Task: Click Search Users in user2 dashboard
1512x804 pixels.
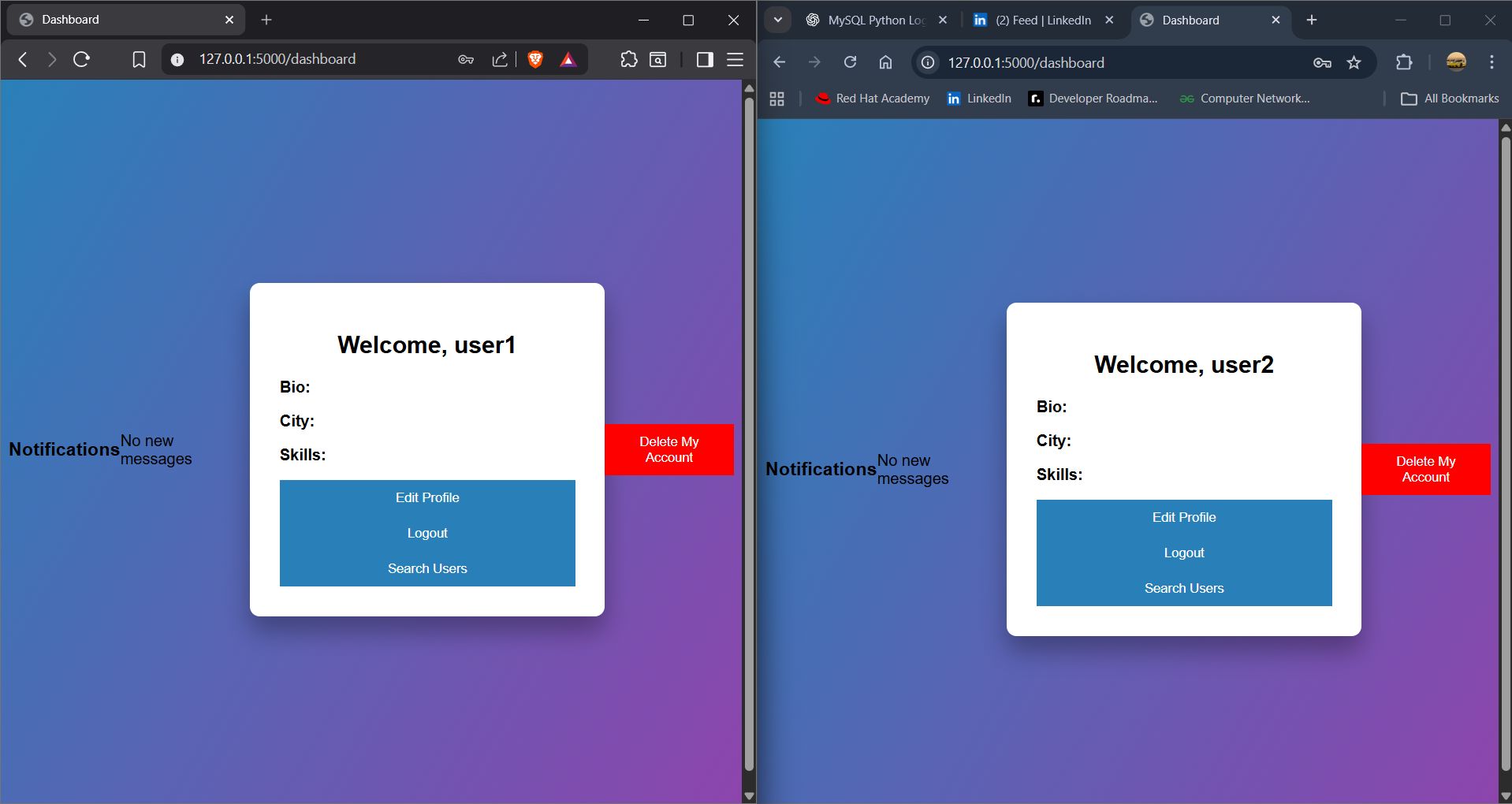Action: [x=1183, y=588]
